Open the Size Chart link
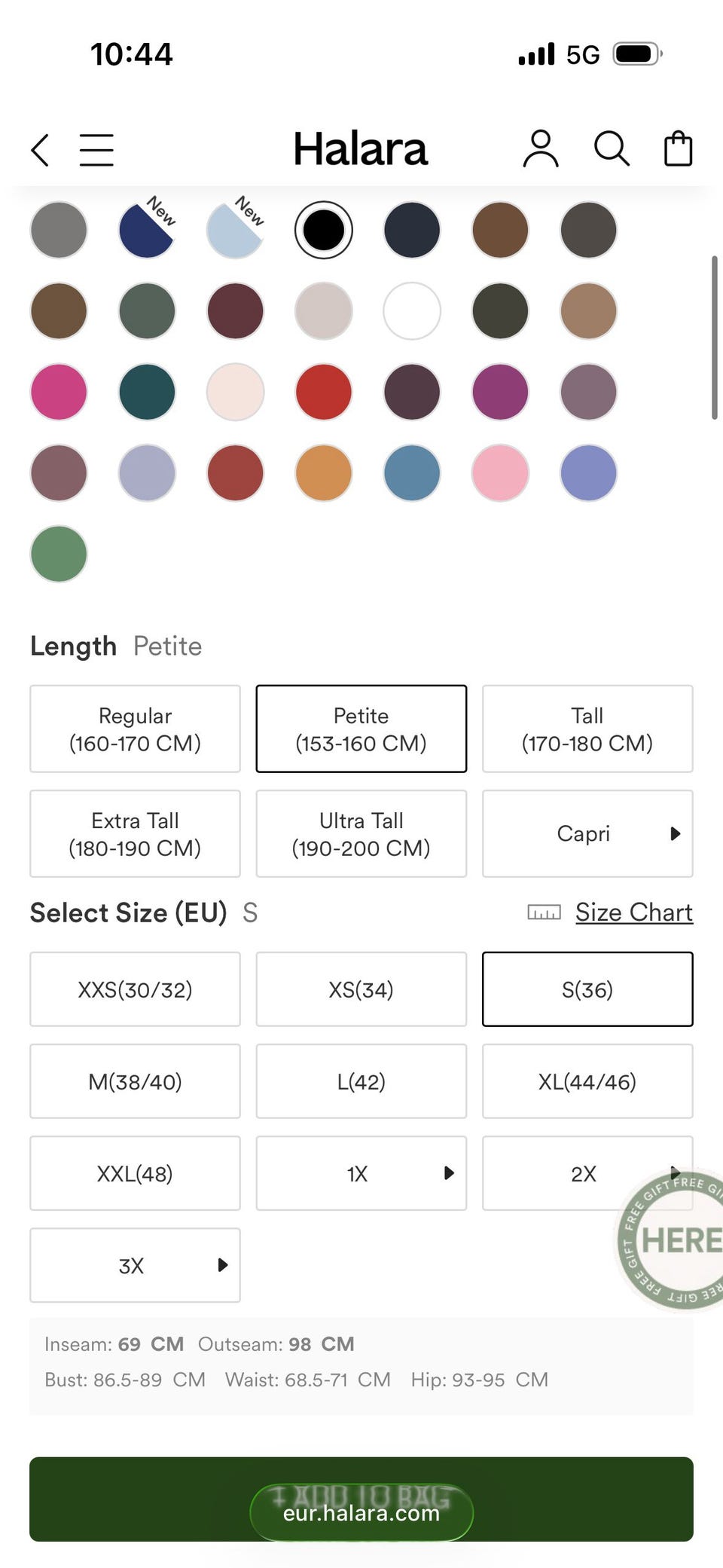Image resolution: width=723 pixels, height=1568 pixels. pos(633,912)
